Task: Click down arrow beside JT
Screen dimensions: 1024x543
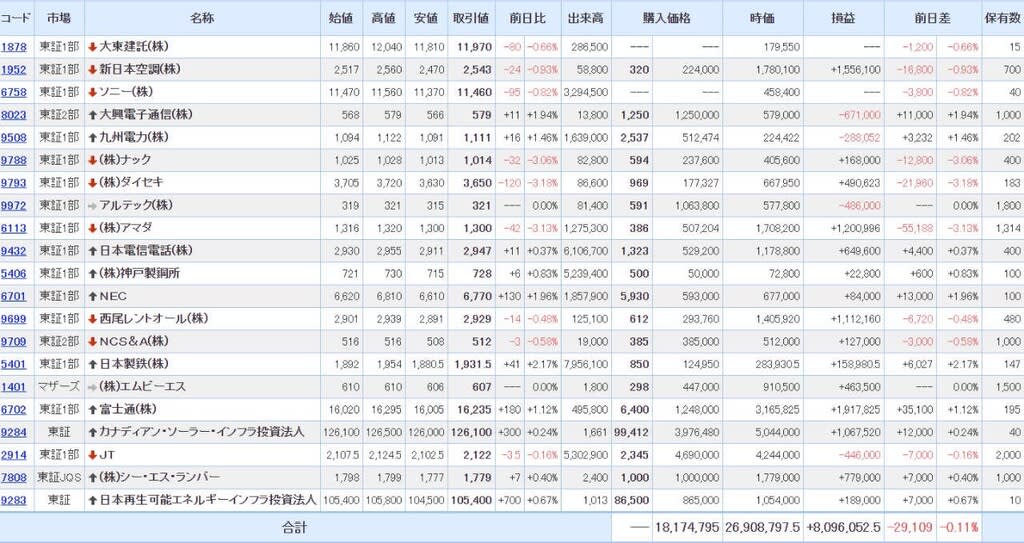Action: (92, 455)
